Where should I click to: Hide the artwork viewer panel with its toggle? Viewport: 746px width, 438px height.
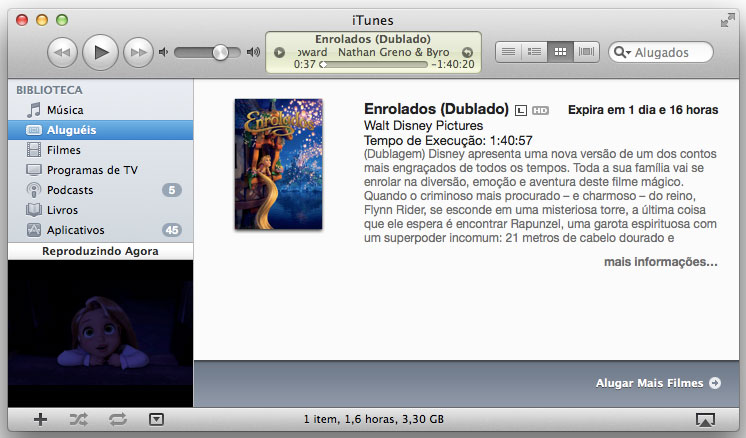(x=157, y=419)
